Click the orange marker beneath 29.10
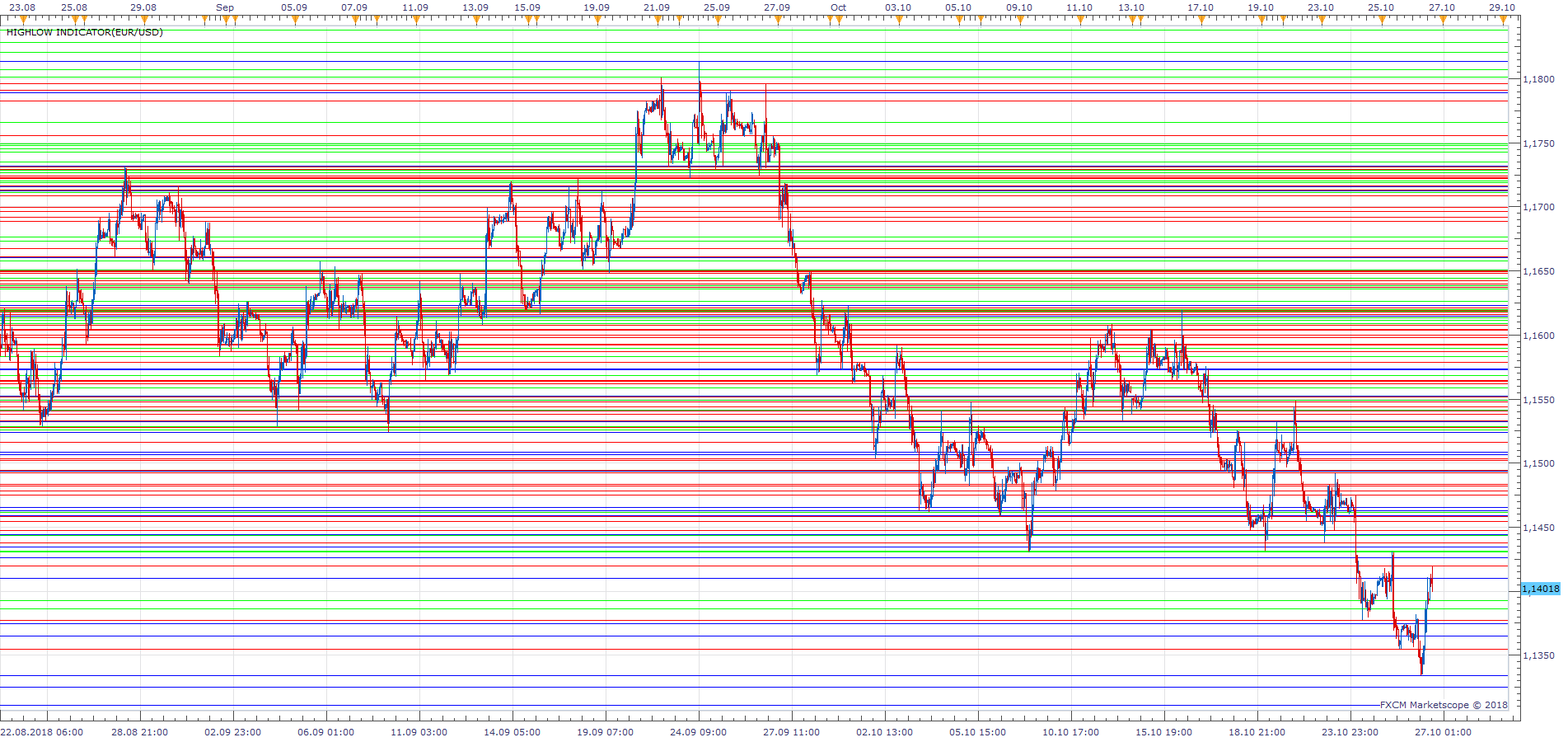The height and width of the screenshot is (742, 1568). [x=1503, y=20]
